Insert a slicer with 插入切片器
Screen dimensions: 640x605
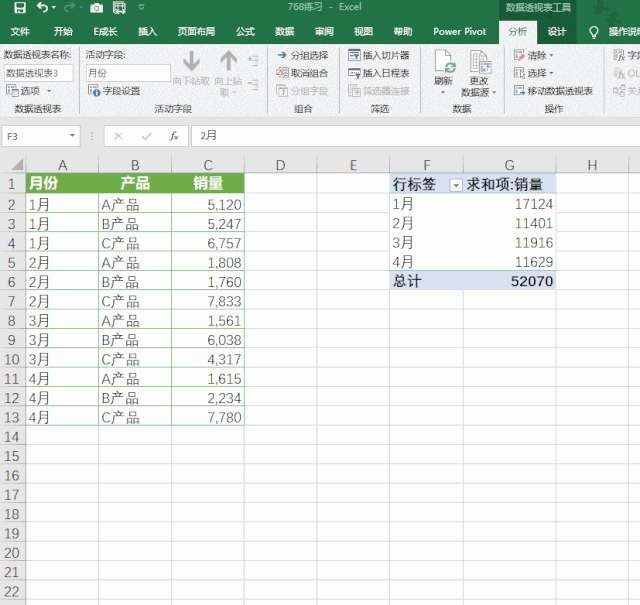(379, 55)
